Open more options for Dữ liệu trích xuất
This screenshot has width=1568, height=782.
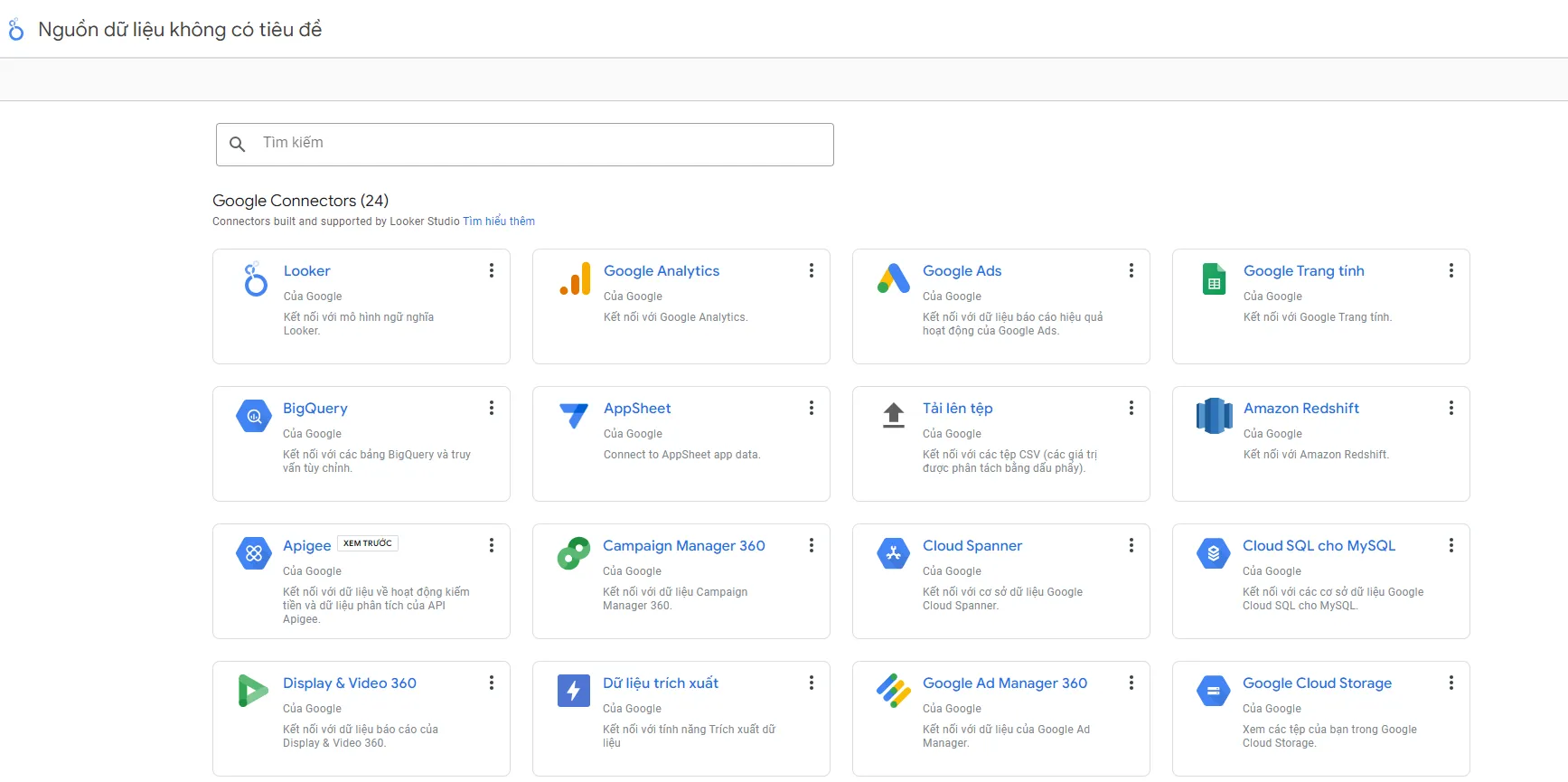point(812,683)
